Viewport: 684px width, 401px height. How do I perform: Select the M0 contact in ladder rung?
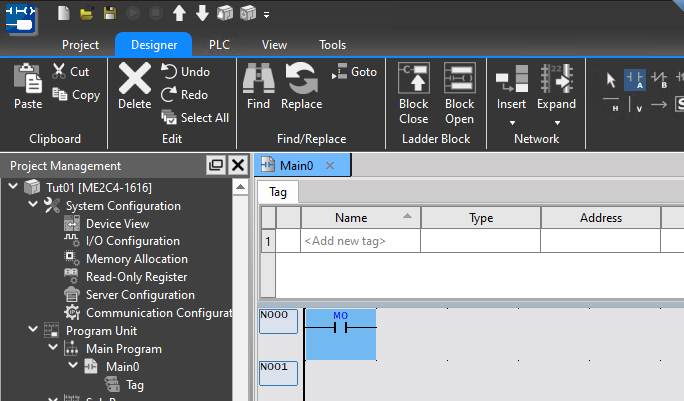click(x=340, y=326)
